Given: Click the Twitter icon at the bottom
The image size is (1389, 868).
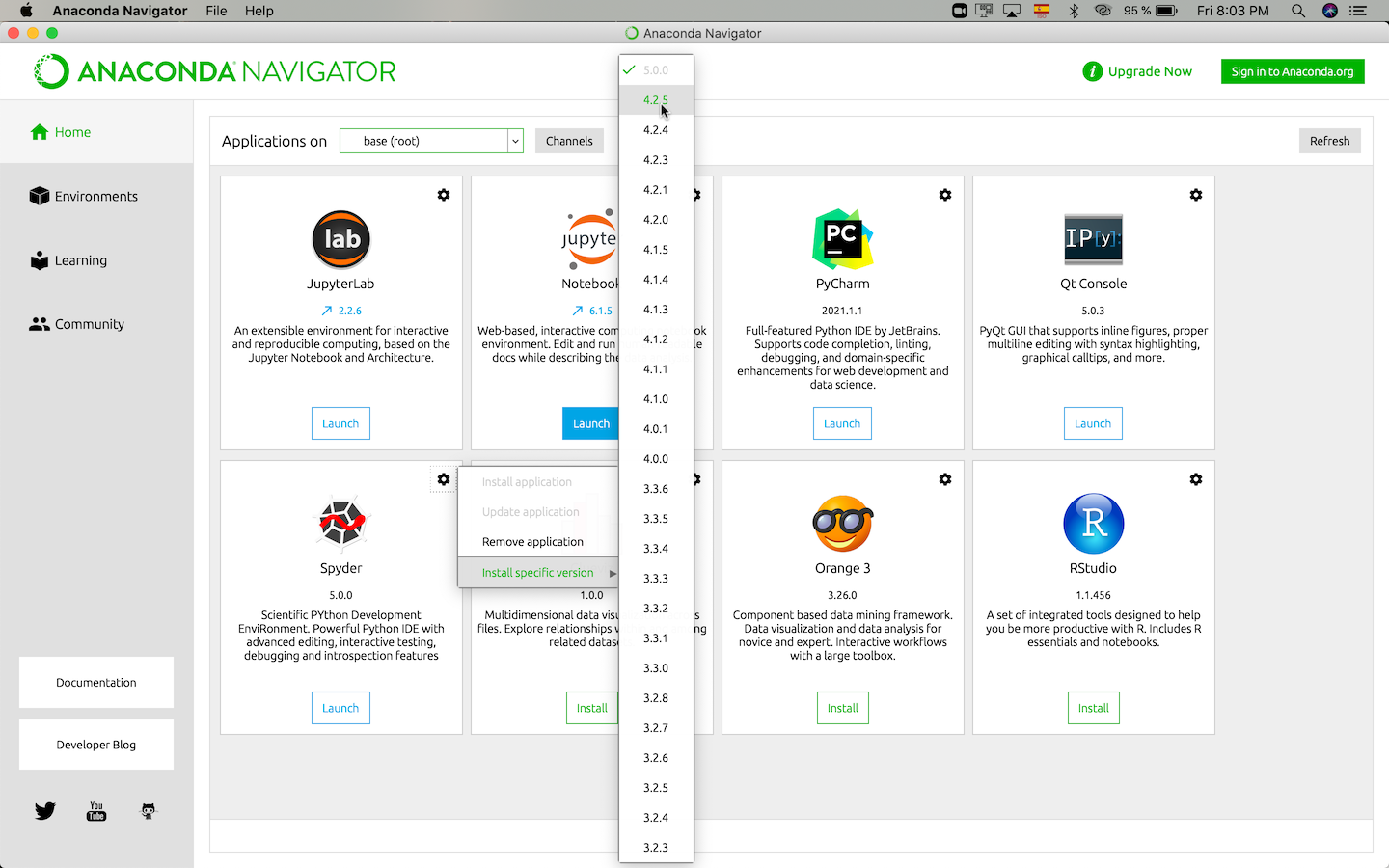Looking at the screenshot, I should [x=44, y=811].
